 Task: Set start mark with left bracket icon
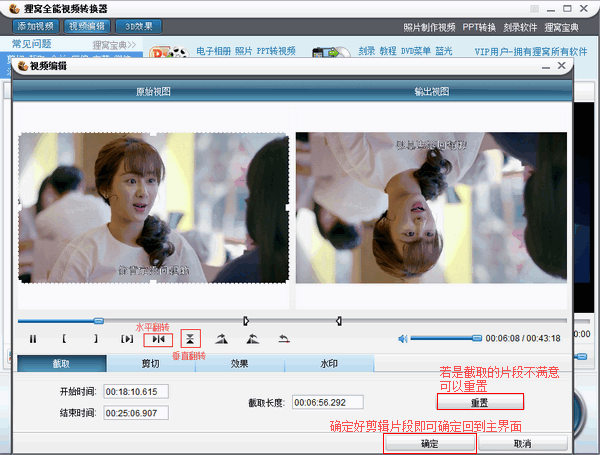(x=64, y=339)
